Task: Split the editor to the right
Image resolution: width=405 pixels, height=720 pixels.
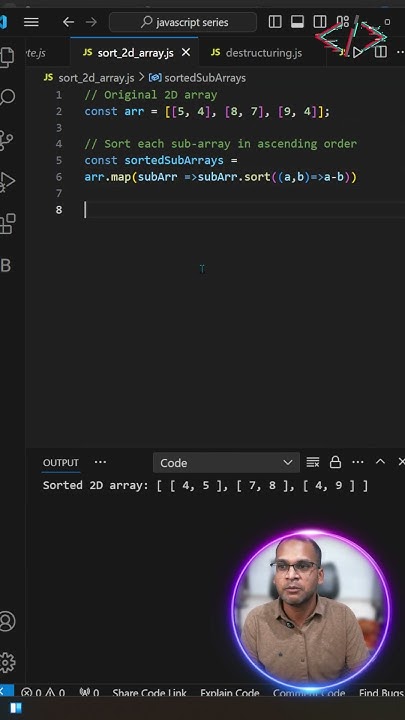Action: pos(381,52)
